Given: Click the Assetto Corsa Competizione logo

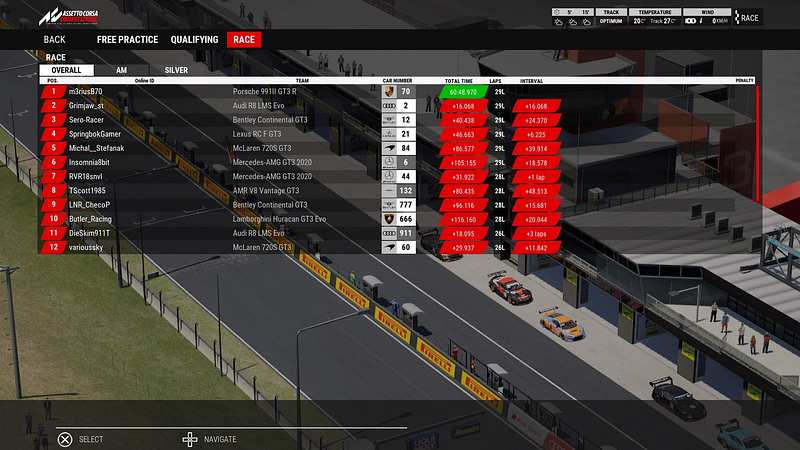Looking at the screenshot, I should pos(68,16).
